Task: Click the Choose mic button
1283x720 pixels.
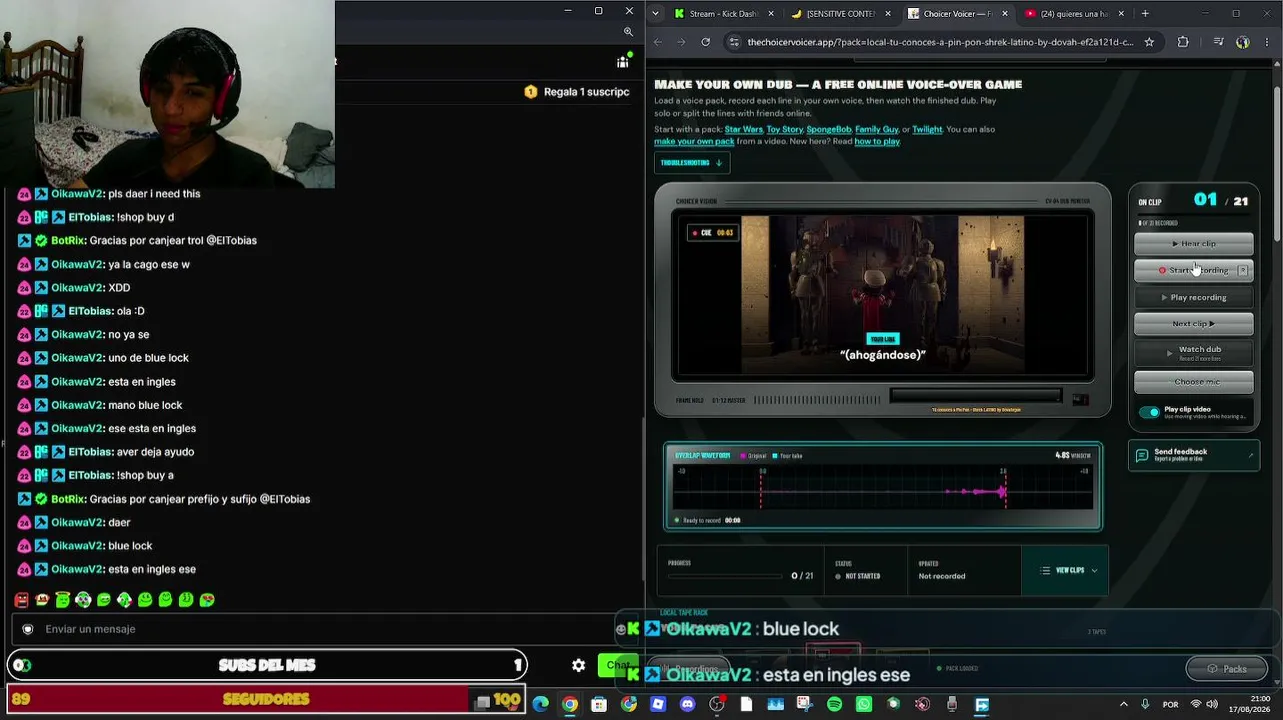Action: 1194,382
